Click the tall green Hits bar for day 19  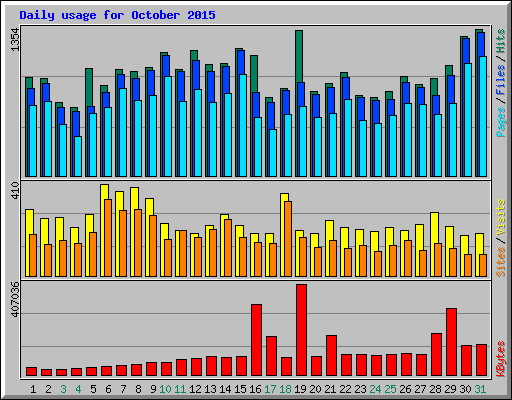299,56
